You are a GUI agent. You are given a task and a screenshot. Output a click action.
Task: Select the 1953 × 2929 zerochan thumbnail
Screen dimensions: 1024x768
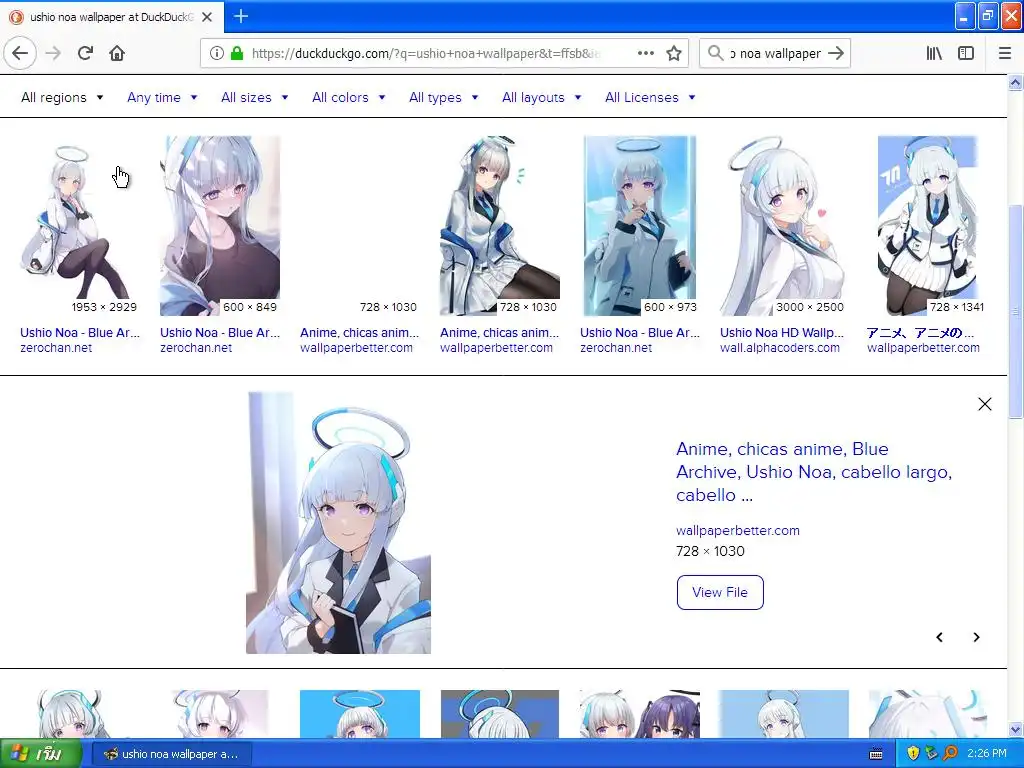(x=80, y=226)
